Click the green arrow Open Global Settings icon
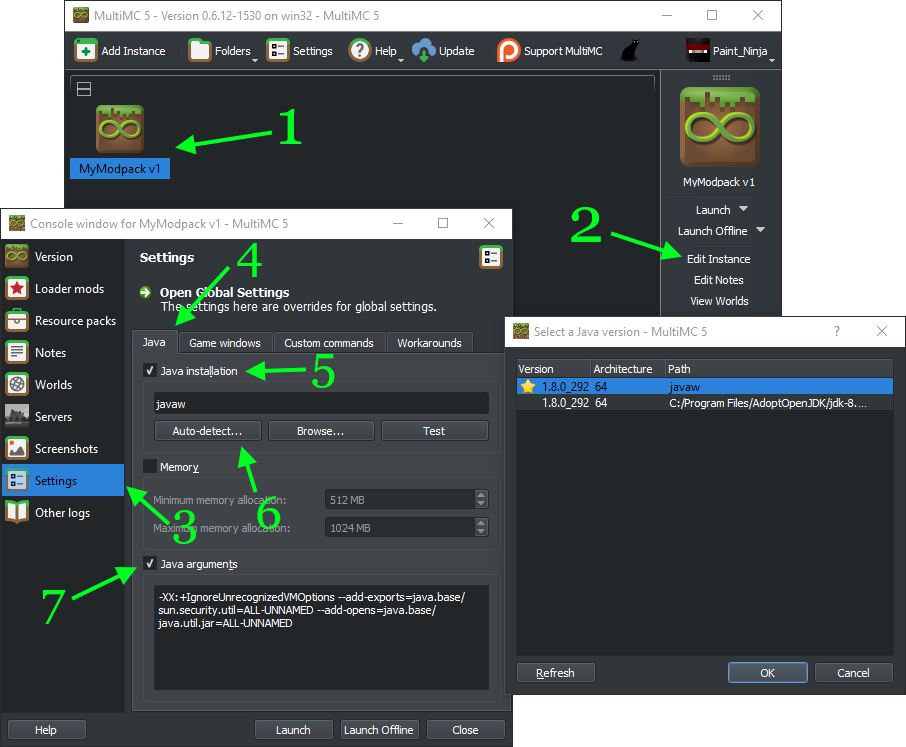 pos(145,292)
